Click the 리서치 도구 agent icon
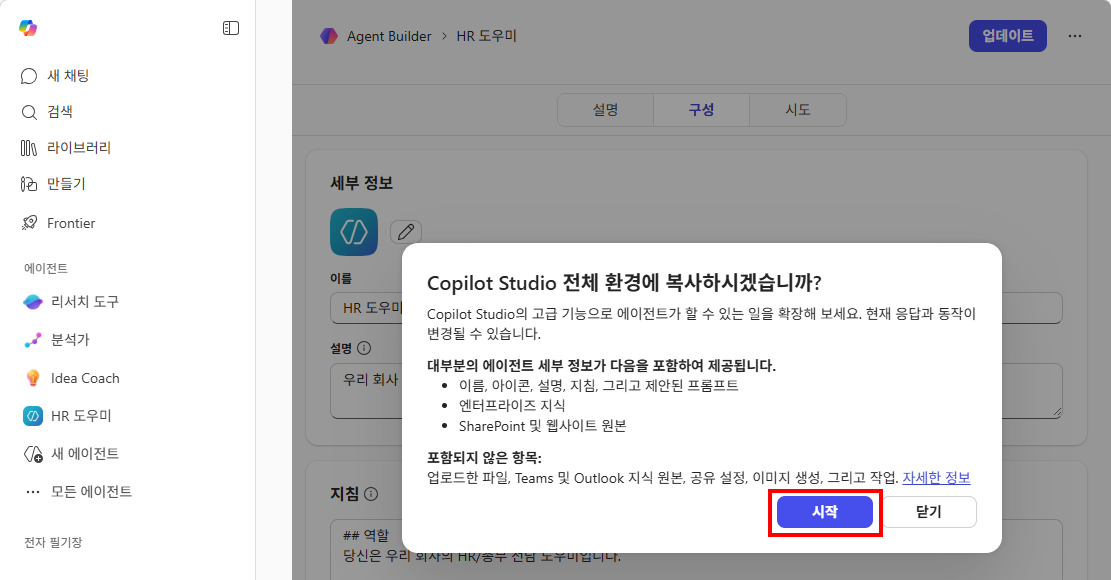The height and width of the screenshot is (580, 1111). (33, 302)
